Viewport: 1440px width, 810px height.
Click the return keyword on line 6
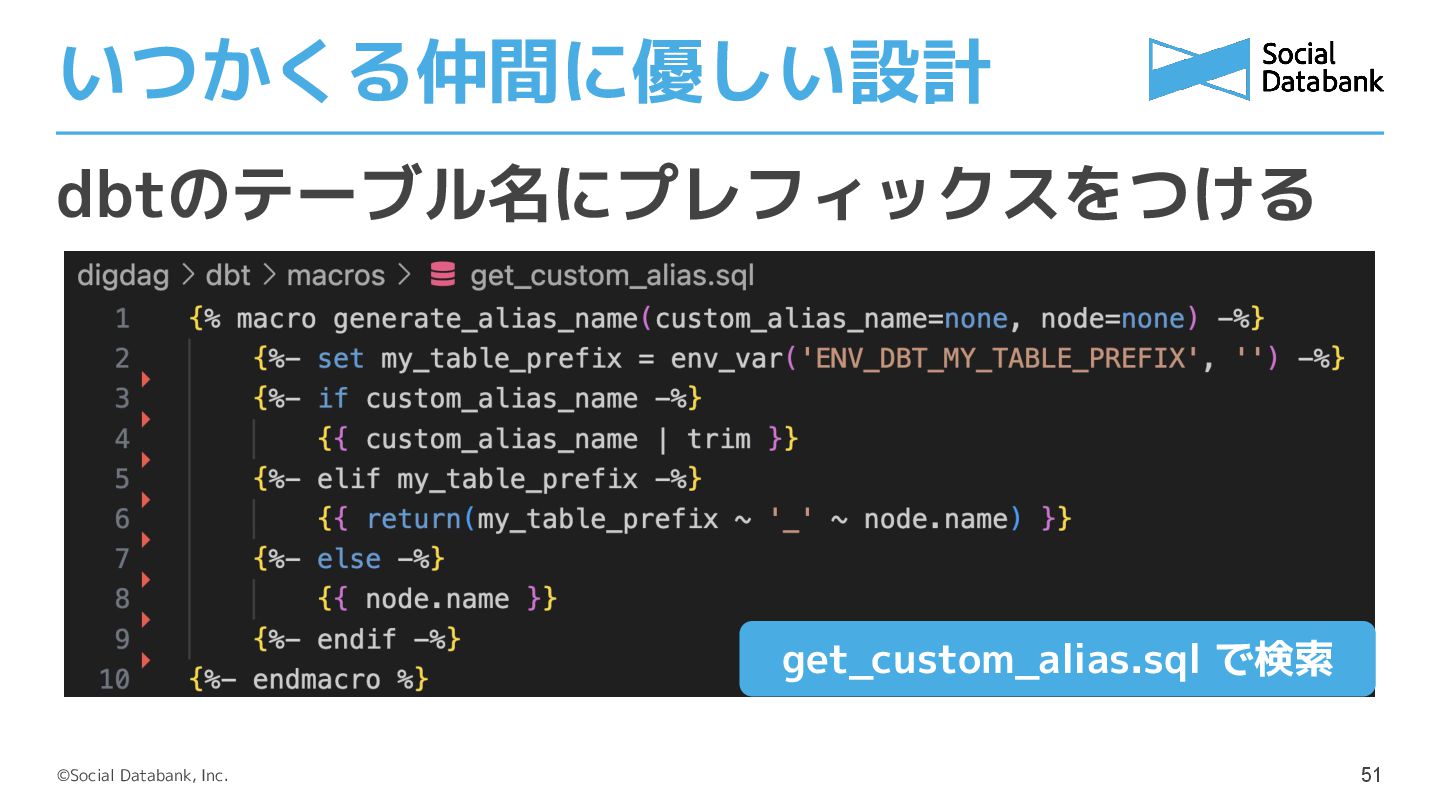[x=413, y=519]
